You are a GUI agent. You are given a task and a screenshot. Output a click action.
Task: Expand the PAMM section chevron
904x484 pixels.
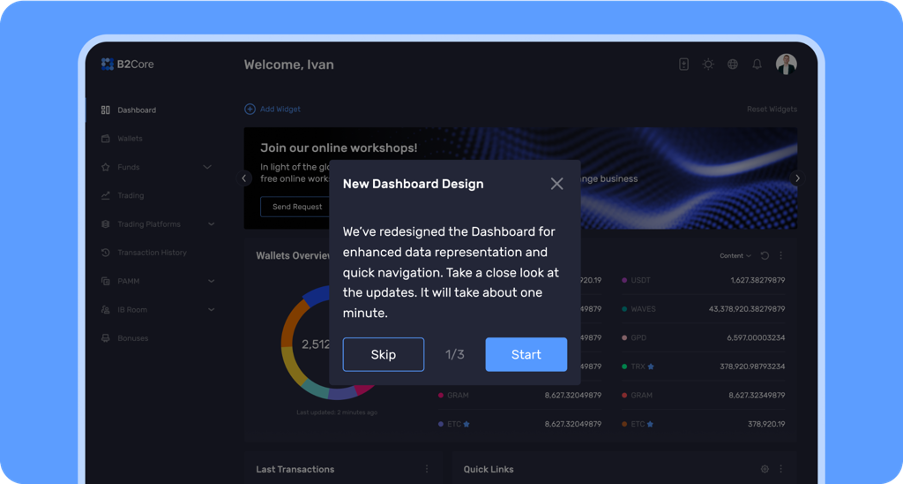211,282
